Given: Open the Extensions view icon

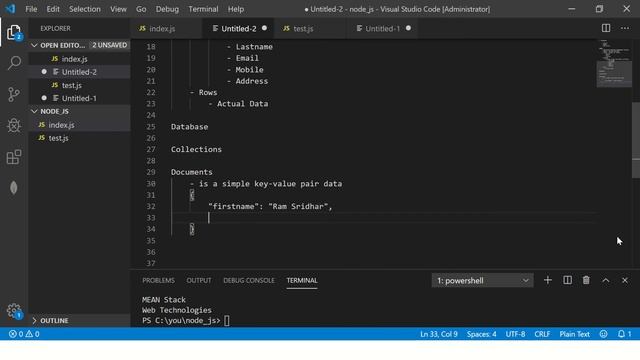Looking at the screenshot, I should 14,157.
